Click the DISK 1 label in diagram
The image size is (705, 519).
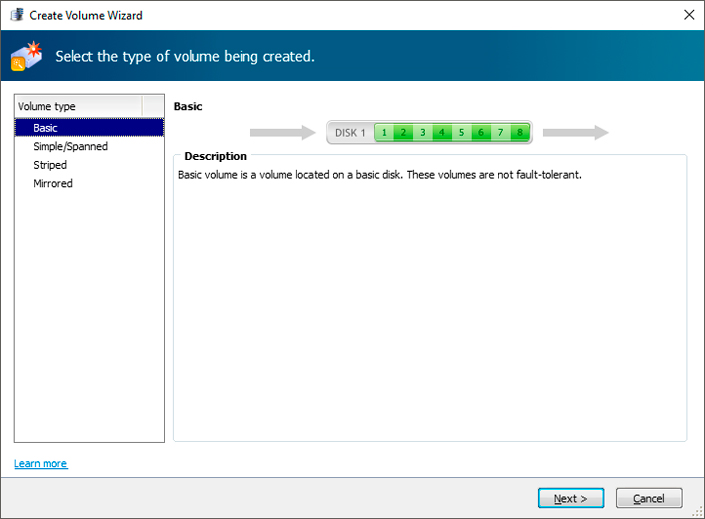(x=350, y=133)
